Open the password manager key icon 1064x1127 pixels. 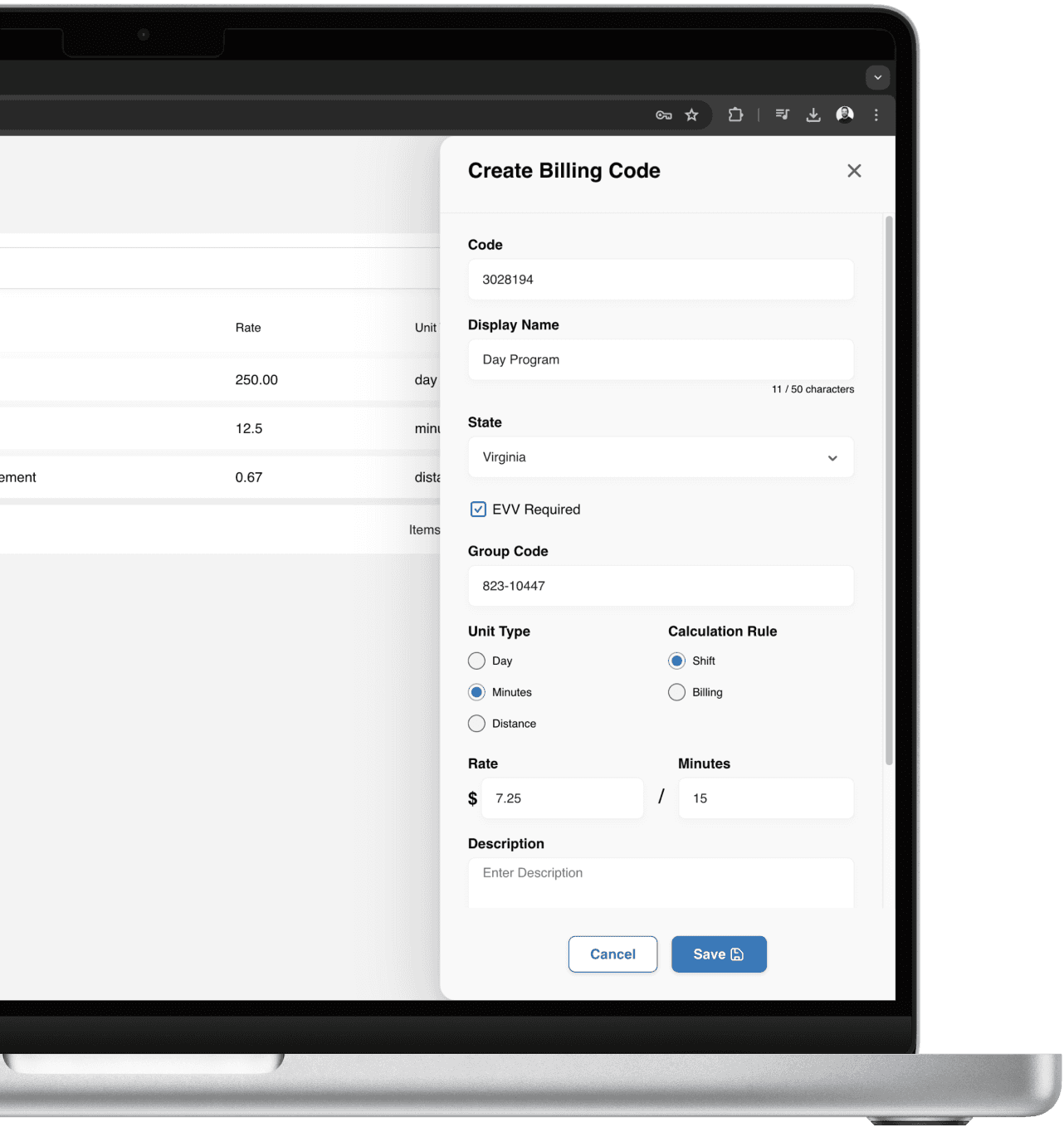663,115
